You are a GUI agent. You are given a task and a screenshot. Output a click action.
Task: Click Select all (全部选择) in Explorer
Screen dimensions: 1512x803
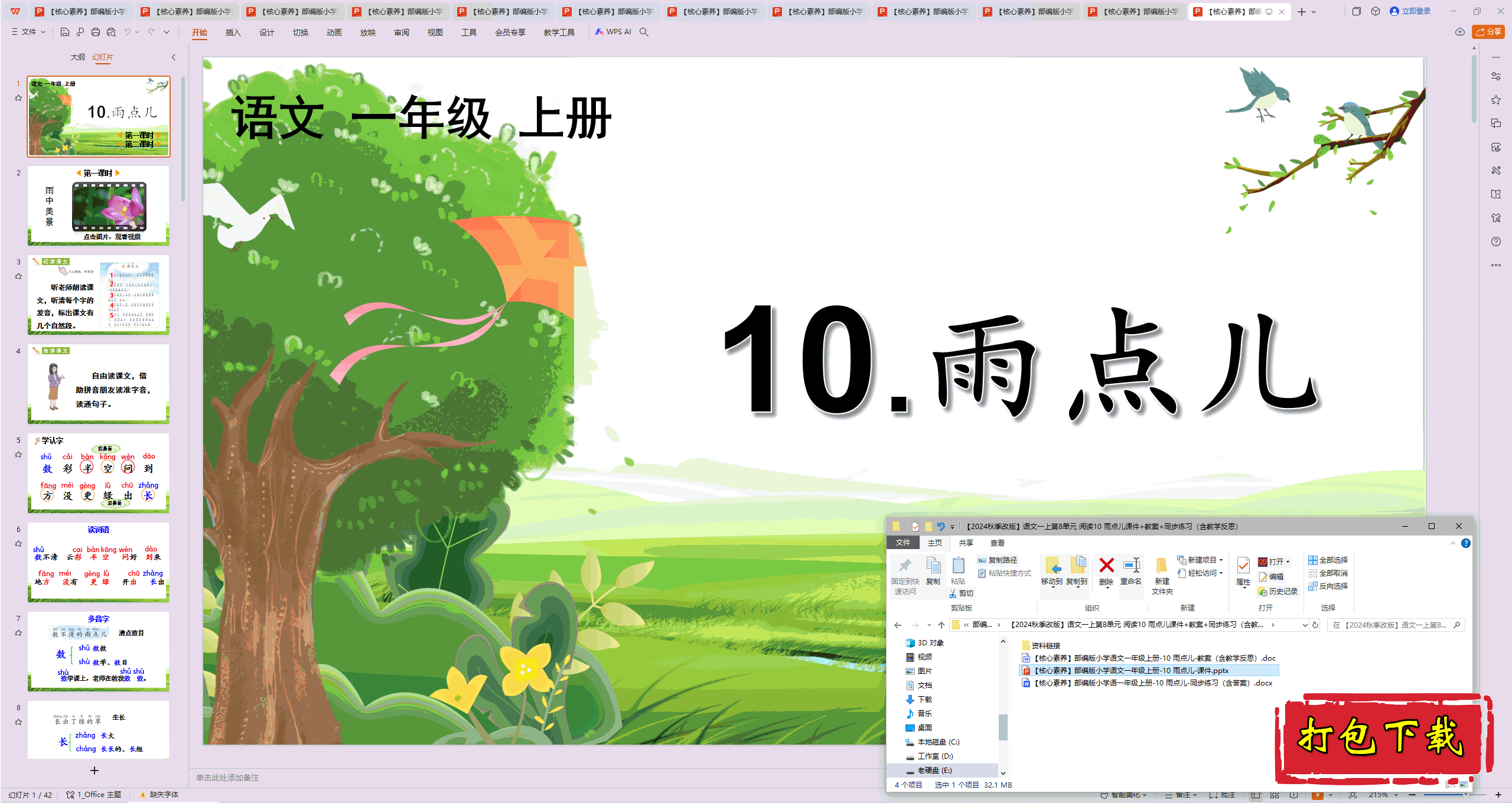point(1328,560)
